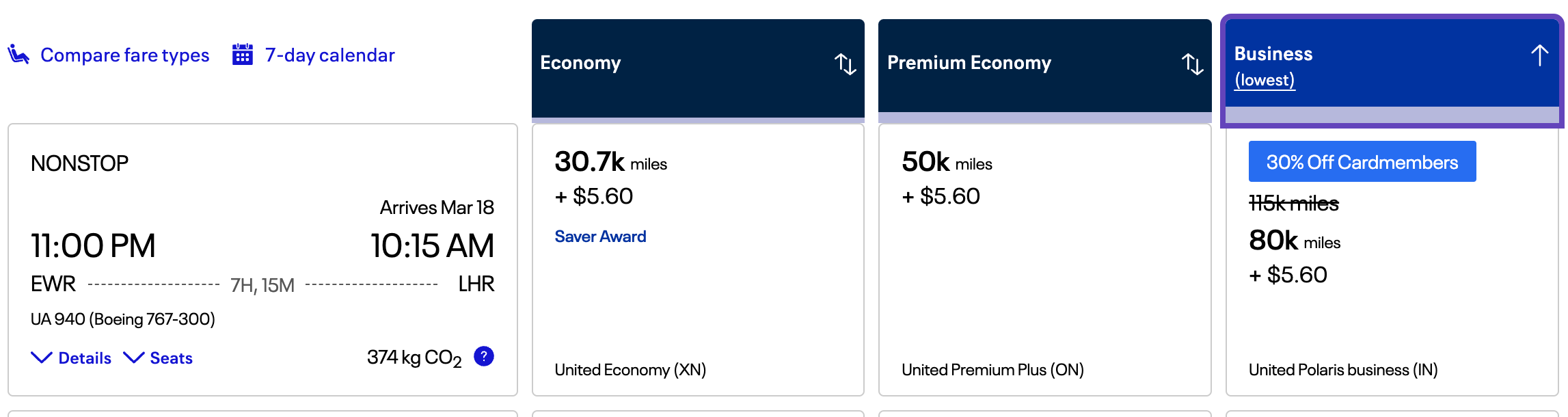The width and height of the screenshot is (1568, 417).
Task: Sort by Premium Economy column header
Action: tap(969, 63)
